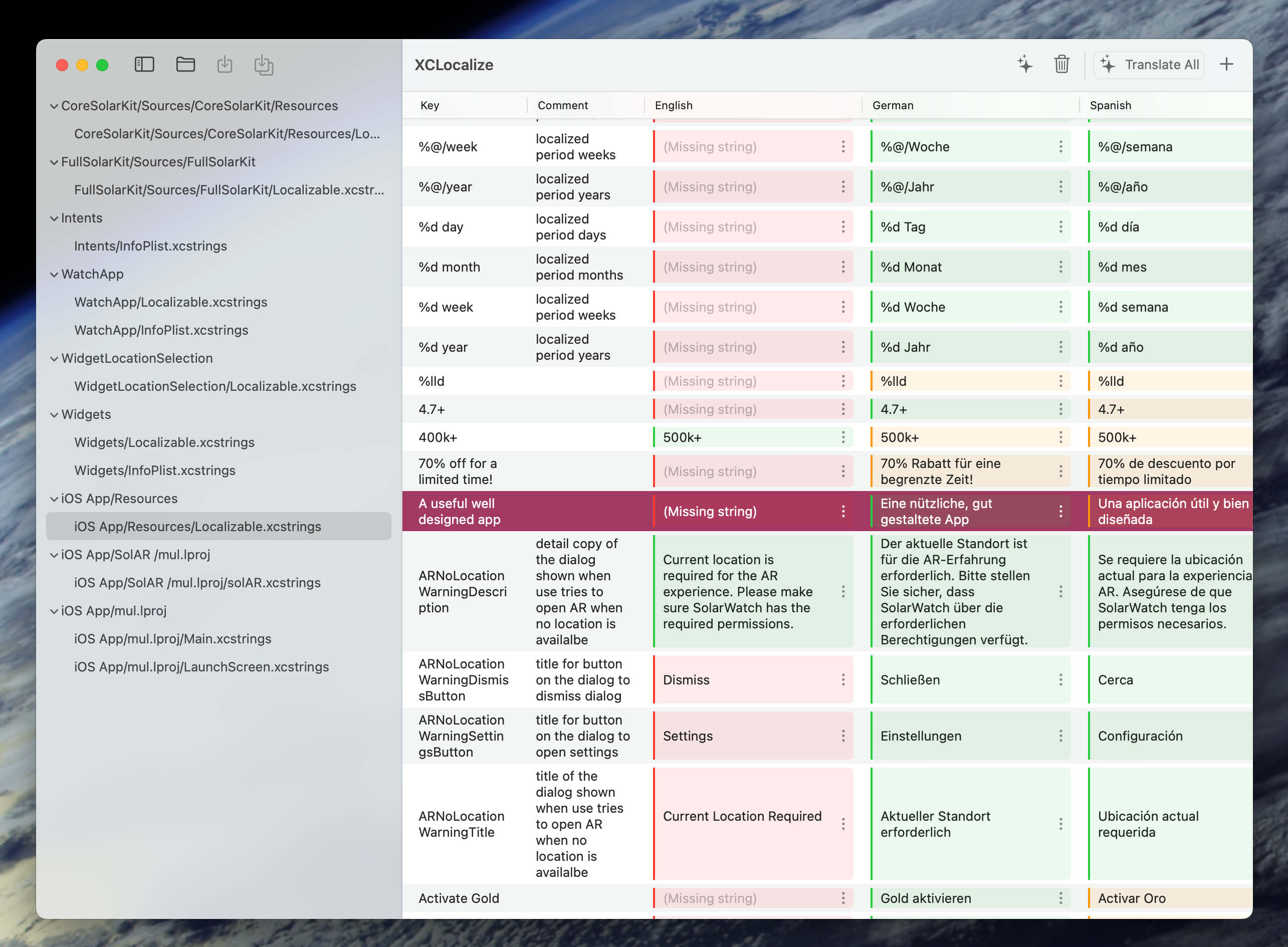
Task: Click the single-file import icon
Action: pos(225,64)
